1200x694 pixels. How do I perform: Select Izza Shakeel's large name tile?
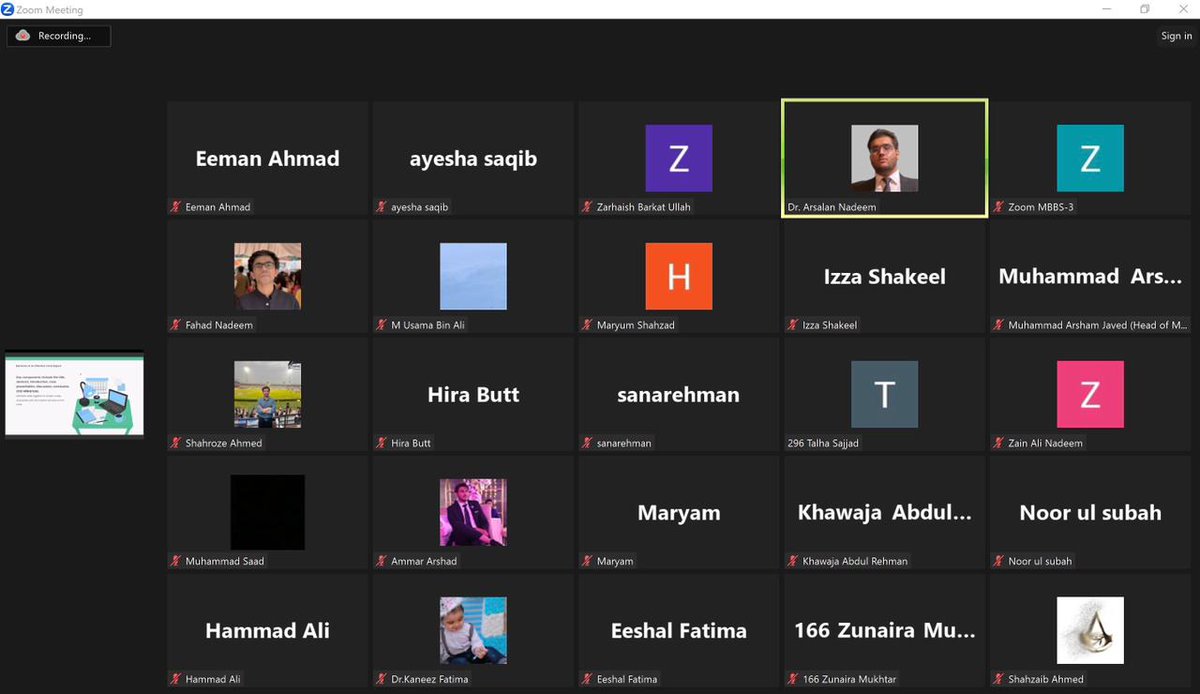coord(885,276)
